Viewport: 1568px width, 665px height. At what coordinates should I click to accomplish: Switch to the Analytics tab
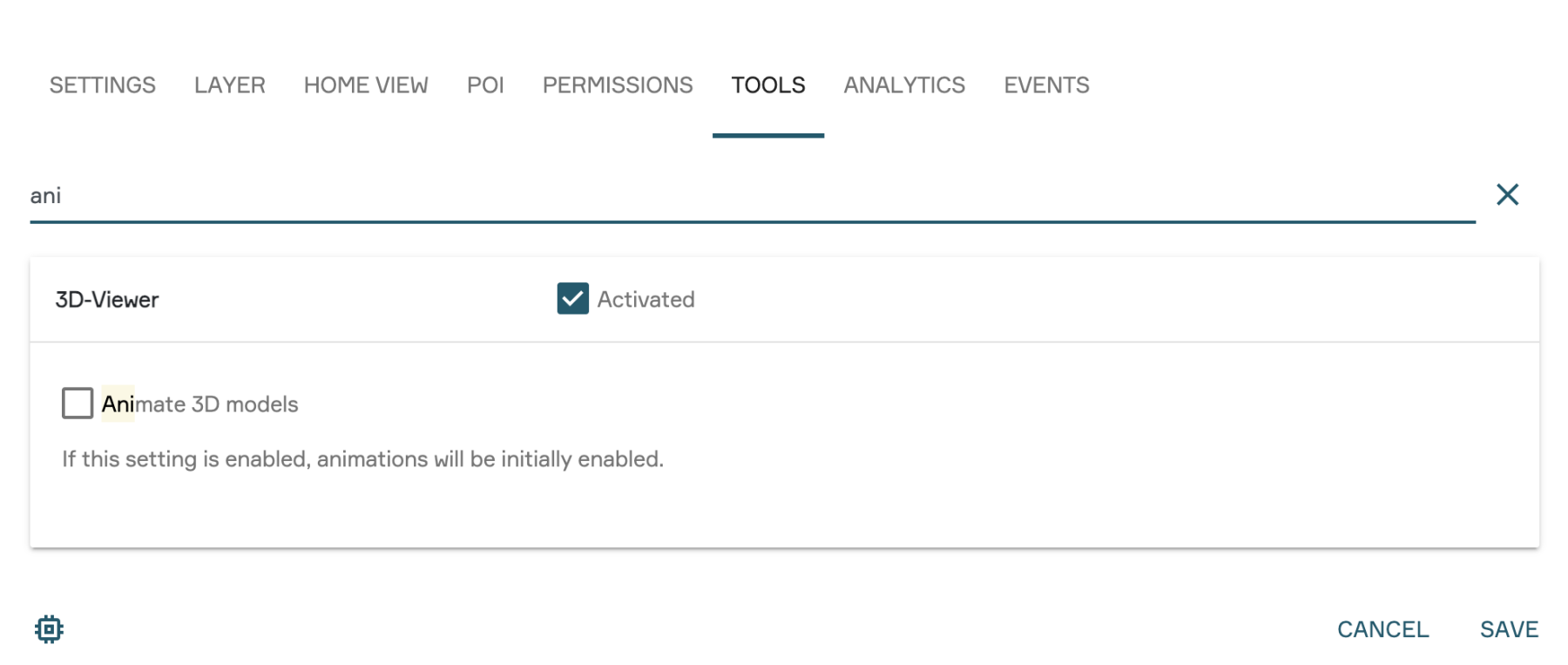tap(904, 85)
